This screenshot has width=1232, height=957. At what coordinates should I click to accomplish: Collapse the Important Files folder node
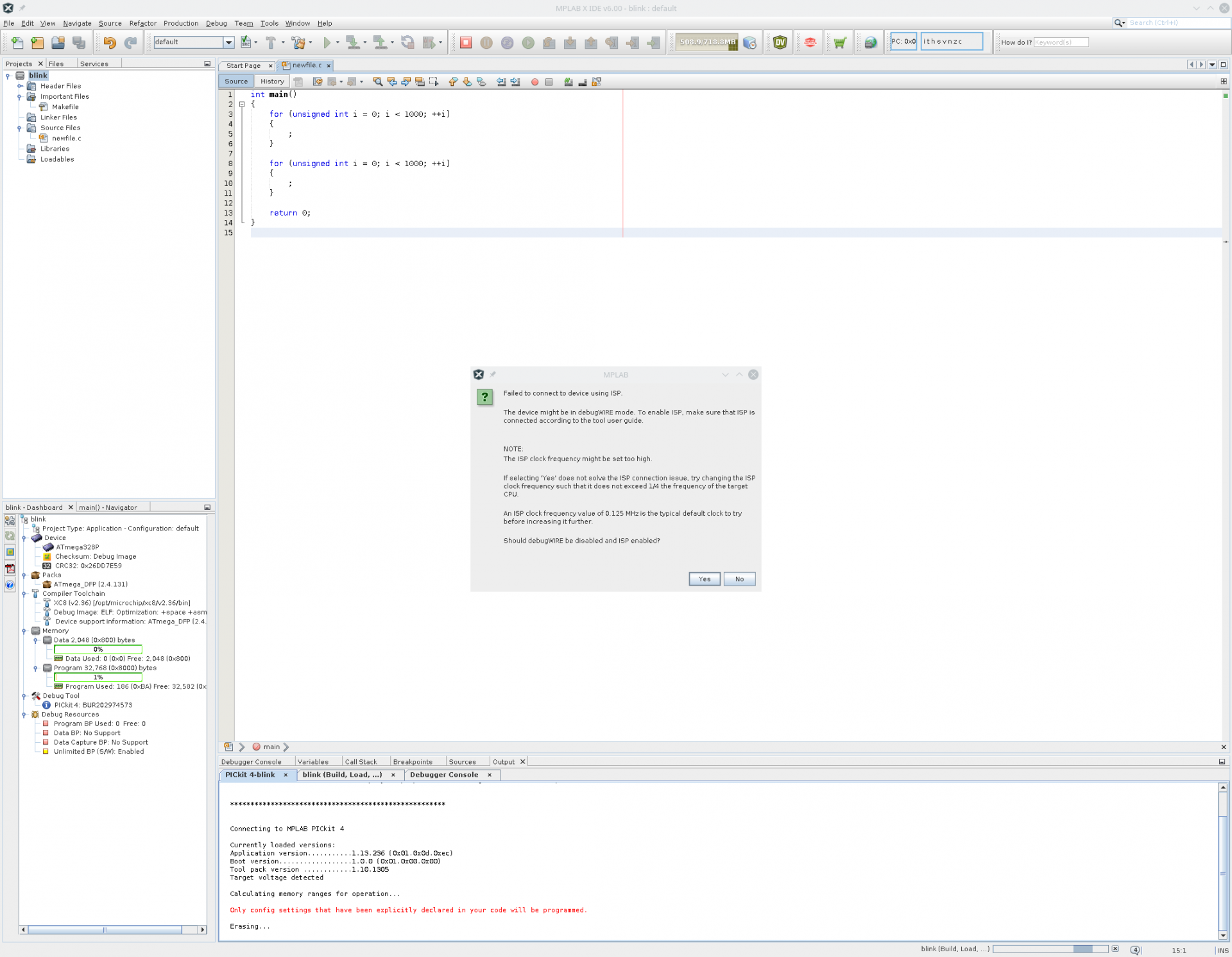tap(20, 97)
